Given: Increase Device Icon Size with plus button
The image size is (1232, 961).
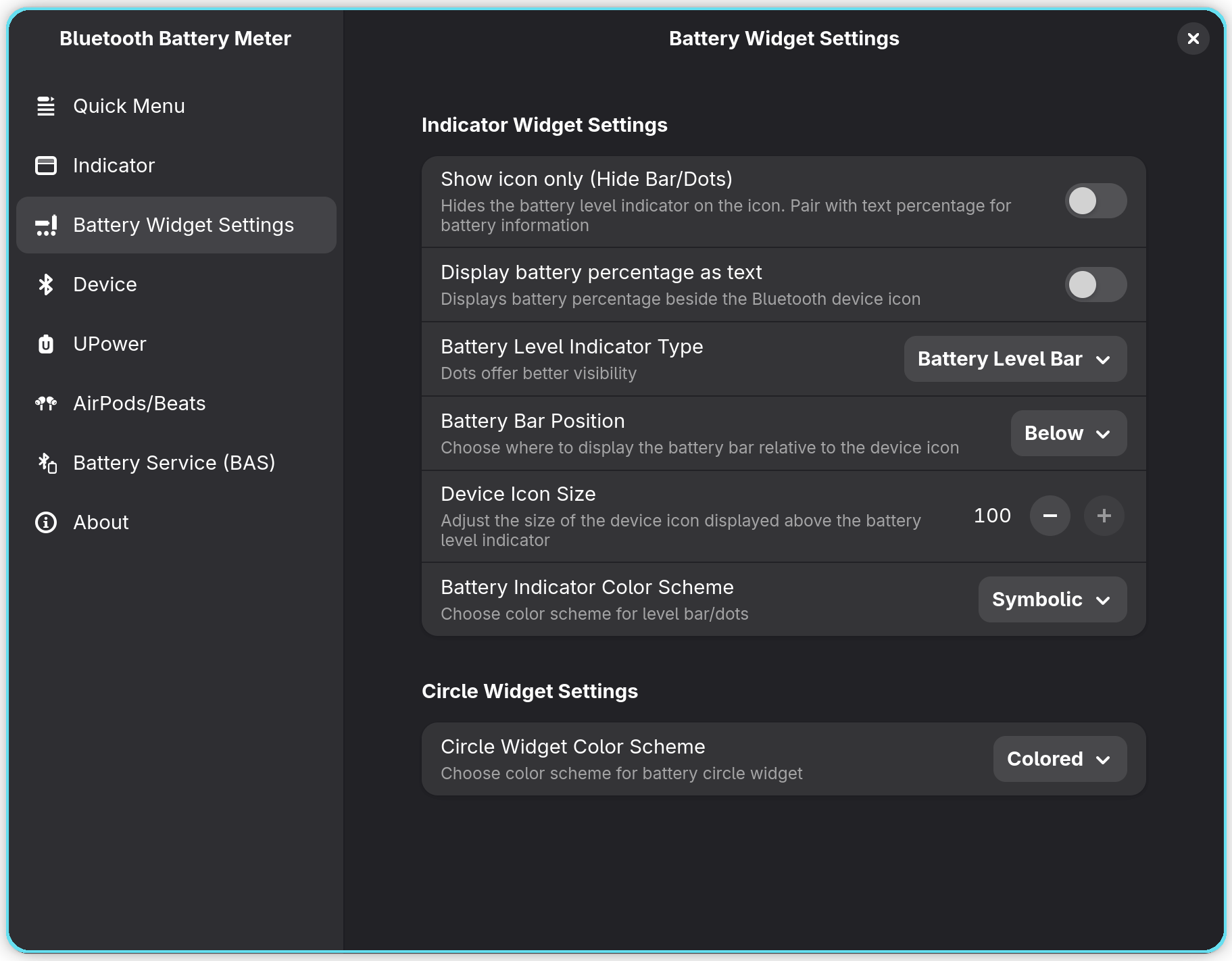Looking at the screenshot, I should [x=1104, y=516].
